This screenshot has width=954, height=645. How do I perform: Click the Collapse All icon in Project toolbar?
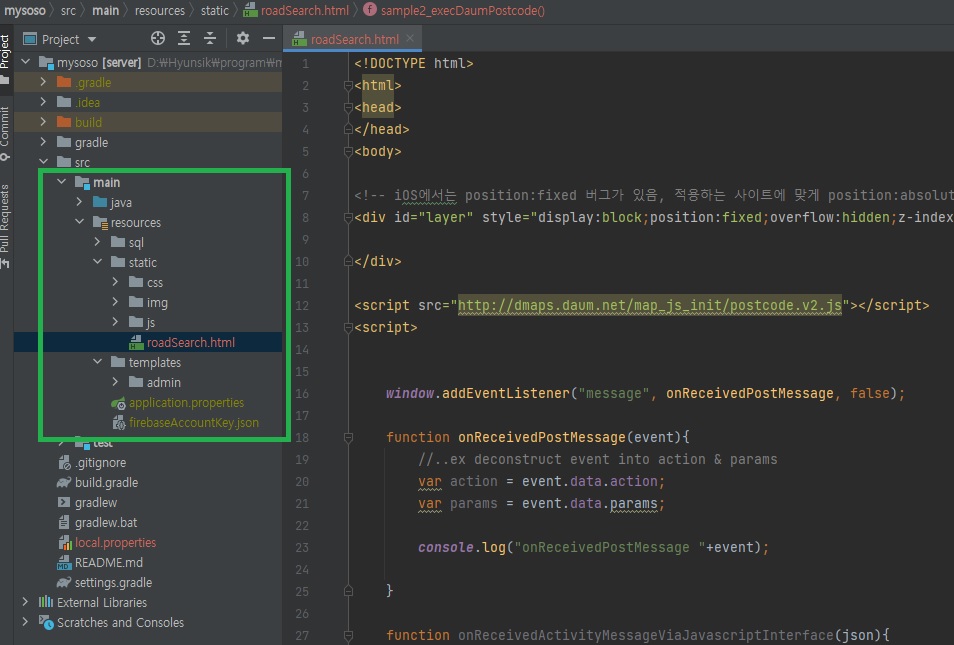(x=210, y=38)
